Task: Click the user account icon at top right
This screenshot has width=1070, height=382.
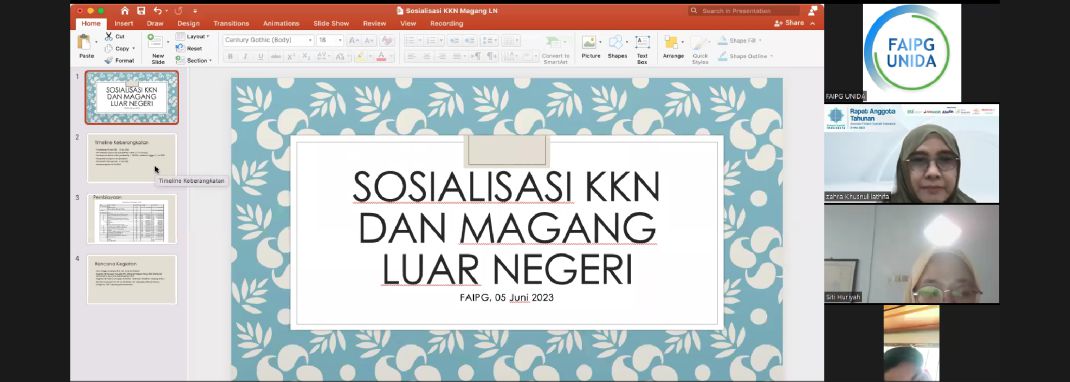Action: 812,11
